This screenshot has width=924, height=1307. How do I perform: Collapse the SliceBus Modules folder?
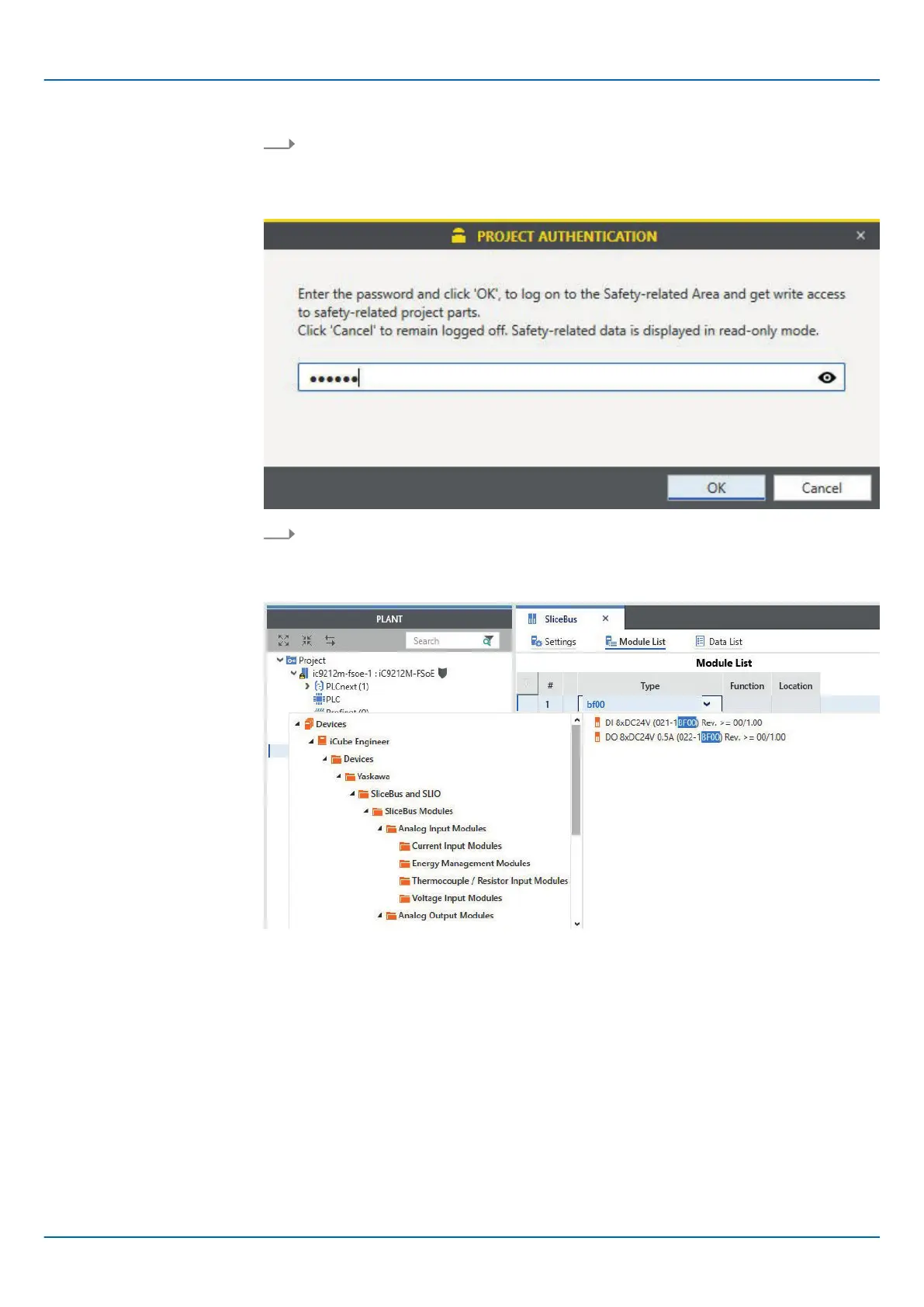pos(366,811)
